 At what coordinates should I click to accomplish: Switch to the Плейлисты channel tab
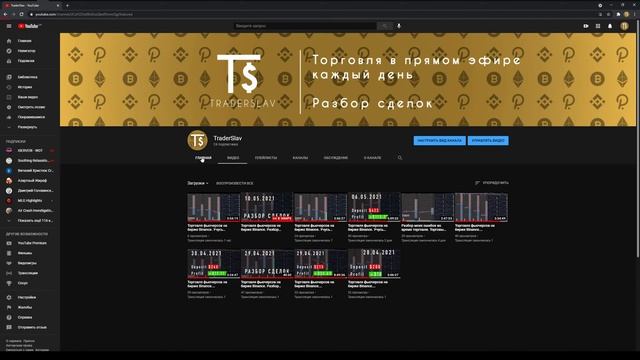pyautogui.click(x=266, y=158)
